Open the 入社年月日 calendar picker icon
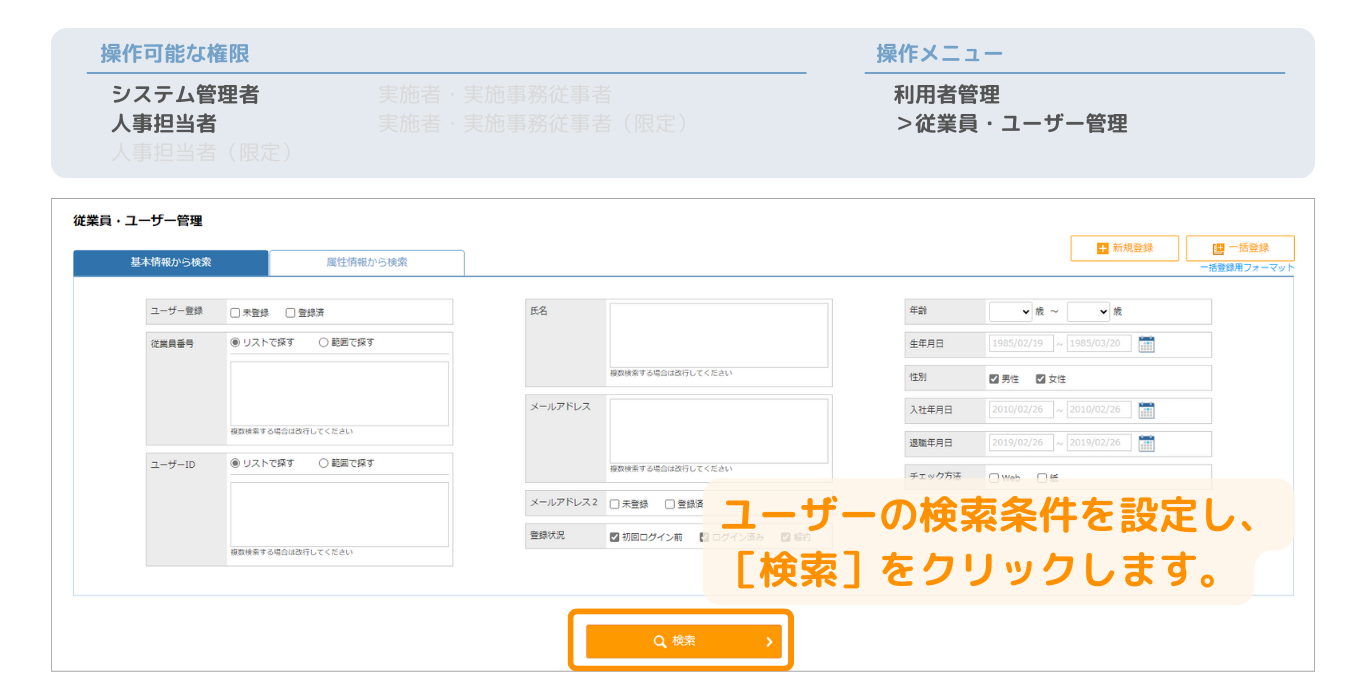 [x=1146, y=410]
